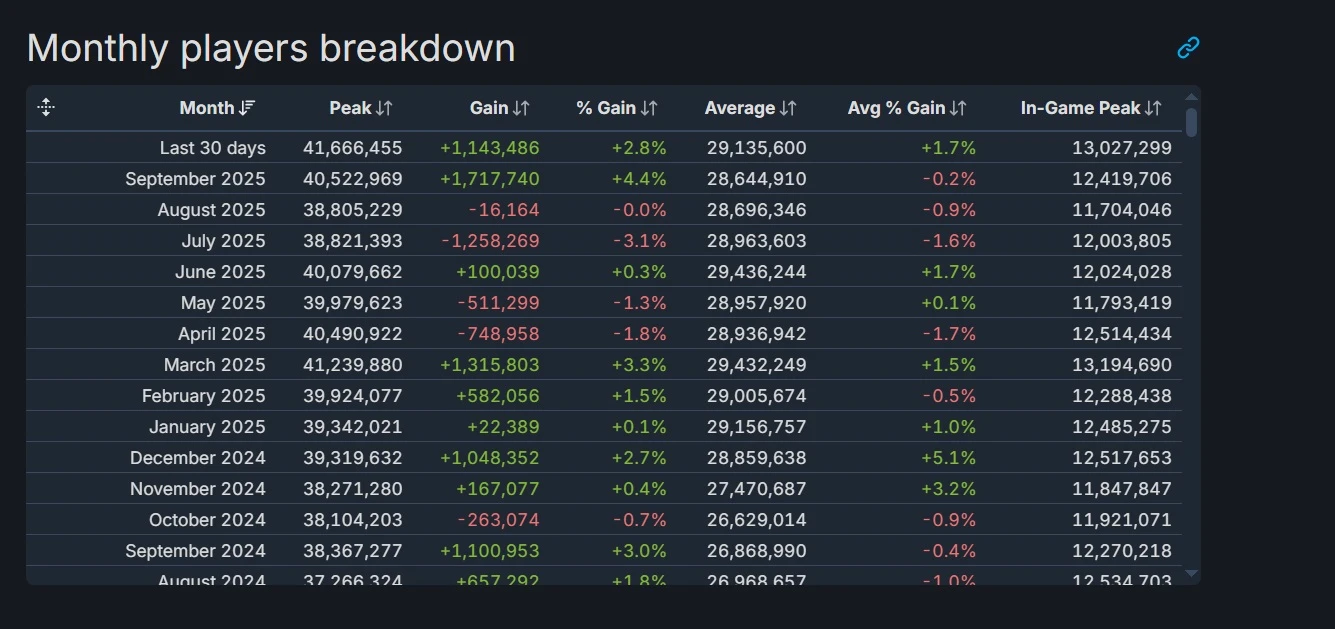The height and width of the screenshot is (629, 1335).
Task: Select the Last 30 days row label
Action: point(212,148)
